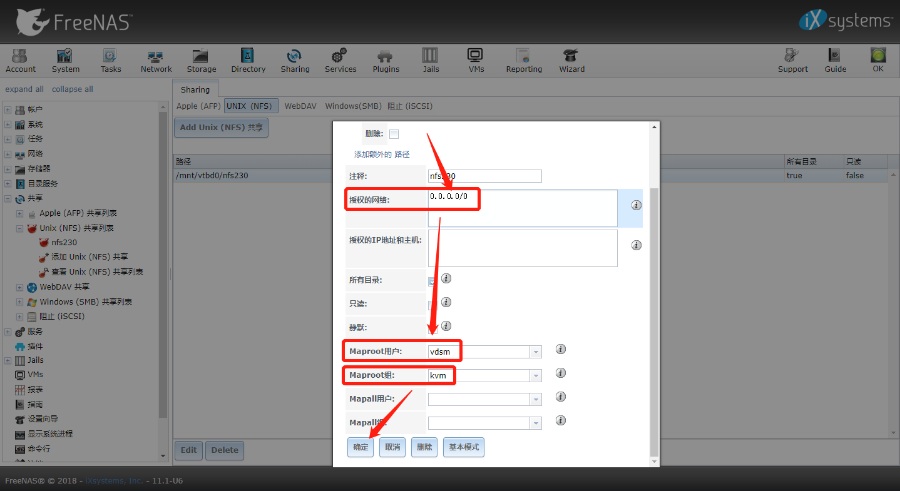Screen dimensions: 900x491
Task: Open the Maproot group dropdown
Action: click(x=536, y=376)
